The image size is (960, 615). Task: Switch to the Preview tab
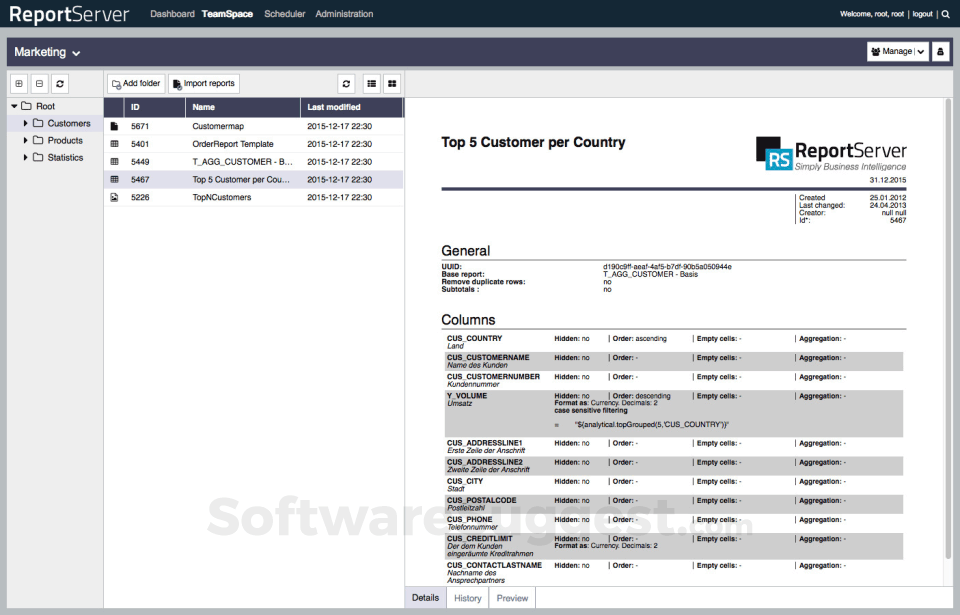coord(511,597)
